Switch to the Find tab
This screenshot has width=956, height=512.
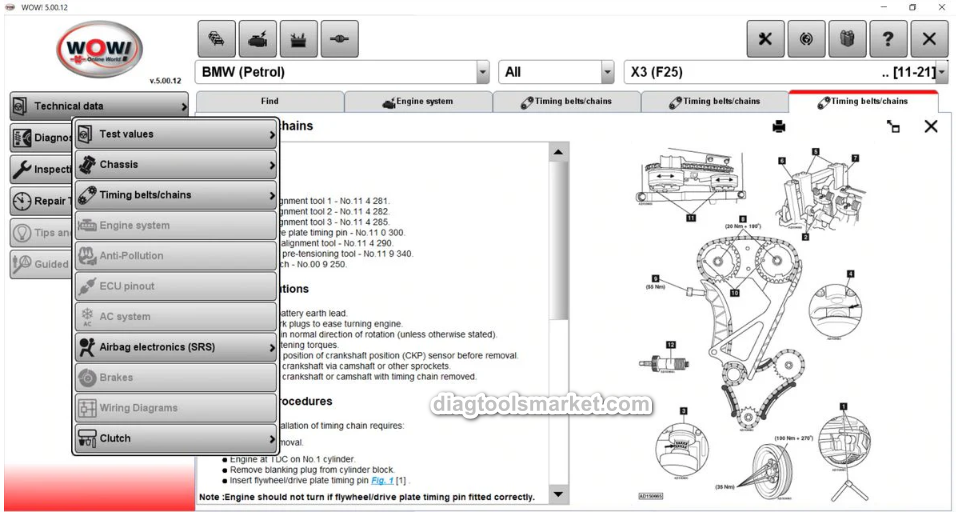(270, 101)
